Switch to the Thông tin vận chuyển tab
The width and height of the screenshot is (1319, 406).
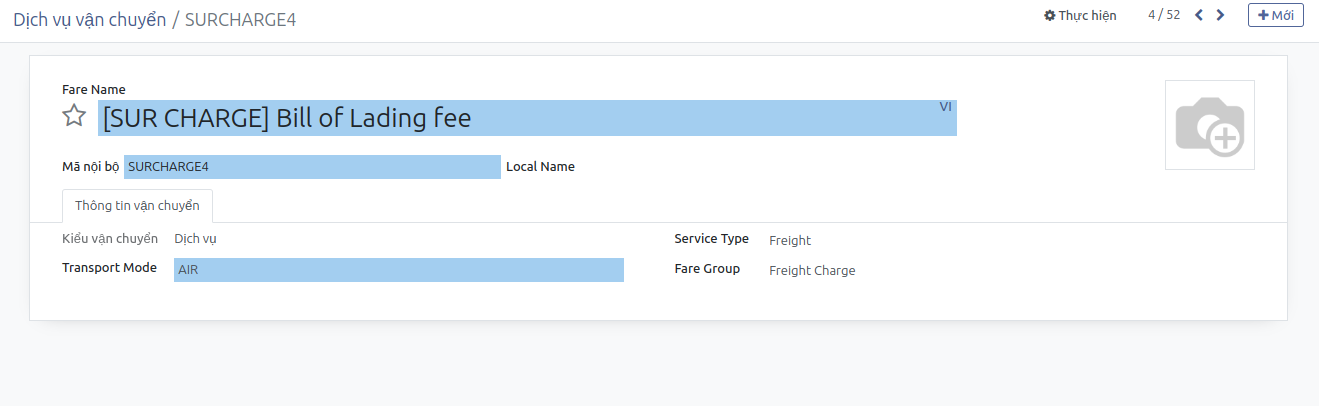coord(137,206)
